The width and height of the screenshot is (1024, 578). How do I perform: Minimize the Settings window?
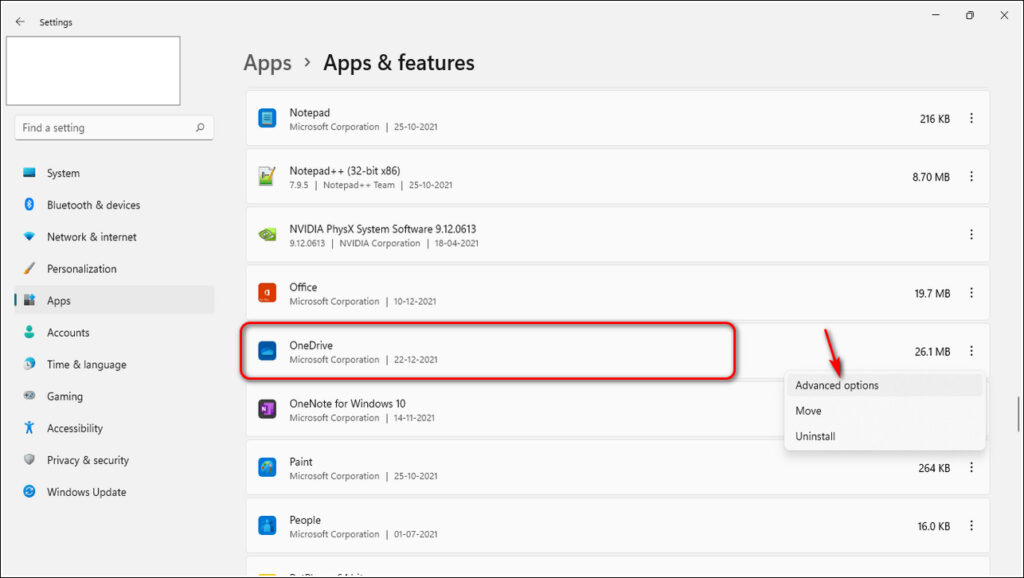pos(936,15)
